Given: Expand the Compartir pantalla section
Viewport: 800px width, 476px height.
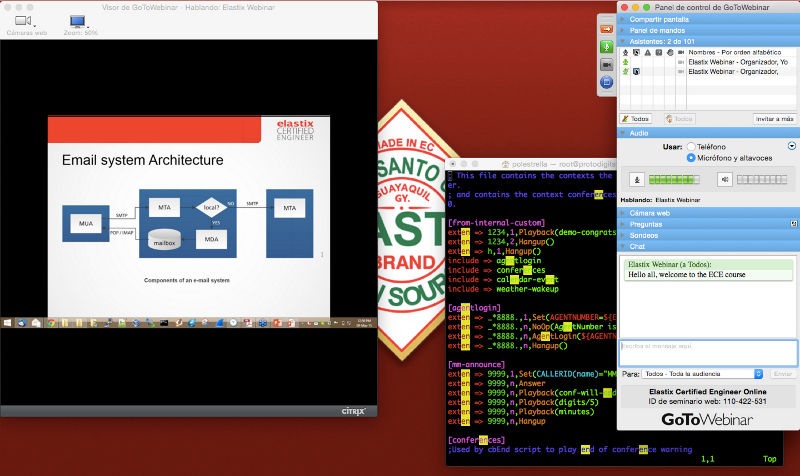Looking at the screenshot, I should tap(657, 19).
